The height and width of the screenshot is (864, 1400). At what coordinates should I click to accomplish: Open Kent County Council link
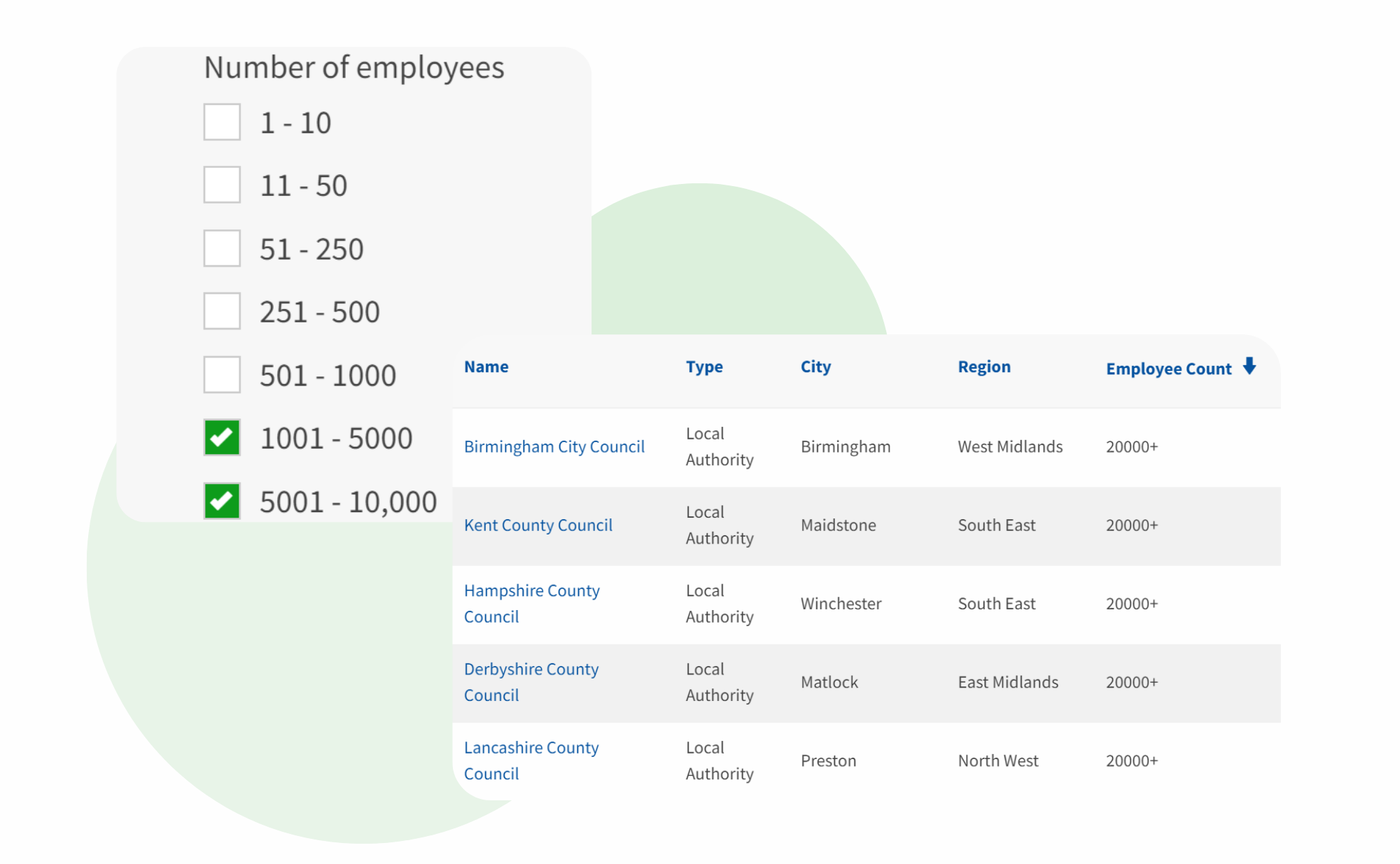[538, 525]
